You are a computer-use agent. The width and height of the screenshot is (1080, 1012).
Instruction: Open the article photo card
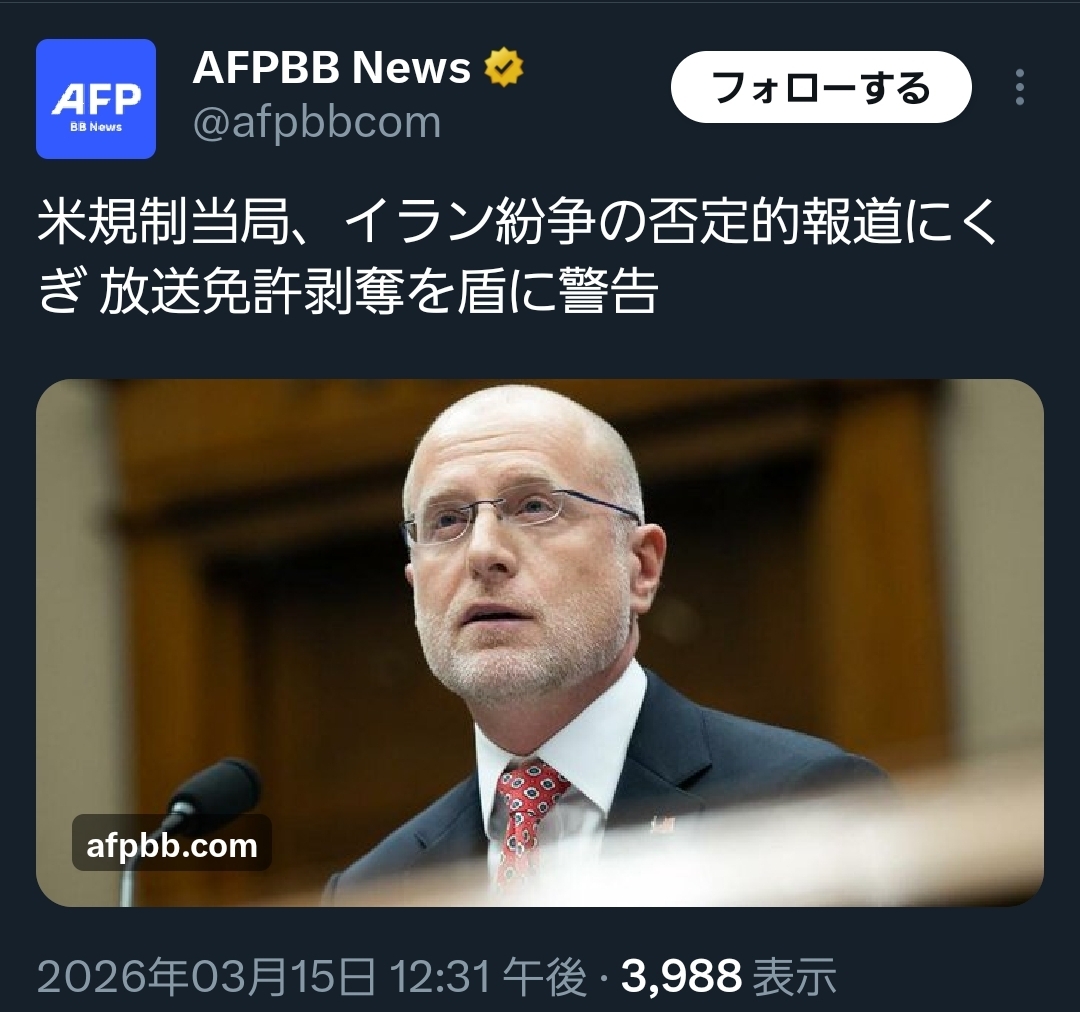click(x=539, y=642)
